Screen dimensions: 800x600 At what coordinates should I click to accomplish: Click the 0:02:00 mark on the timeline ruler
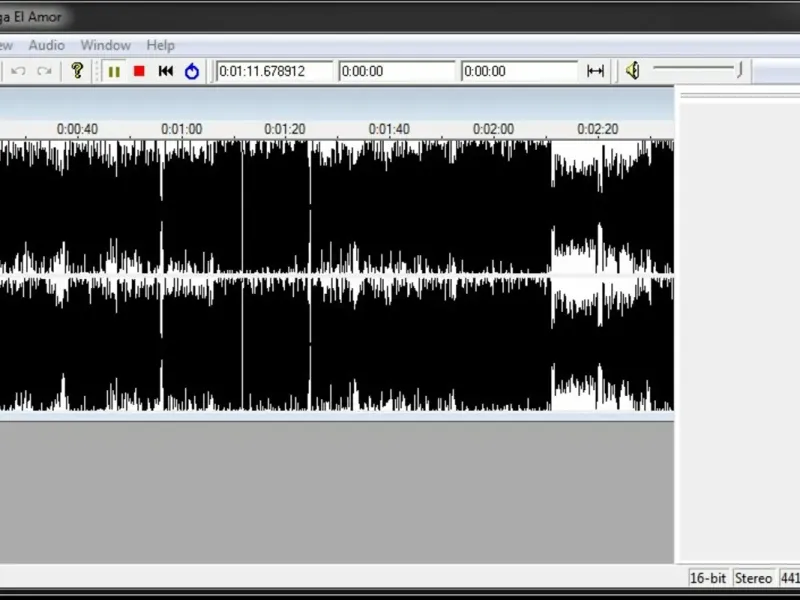pyautogui.click(x=493, y=129)
